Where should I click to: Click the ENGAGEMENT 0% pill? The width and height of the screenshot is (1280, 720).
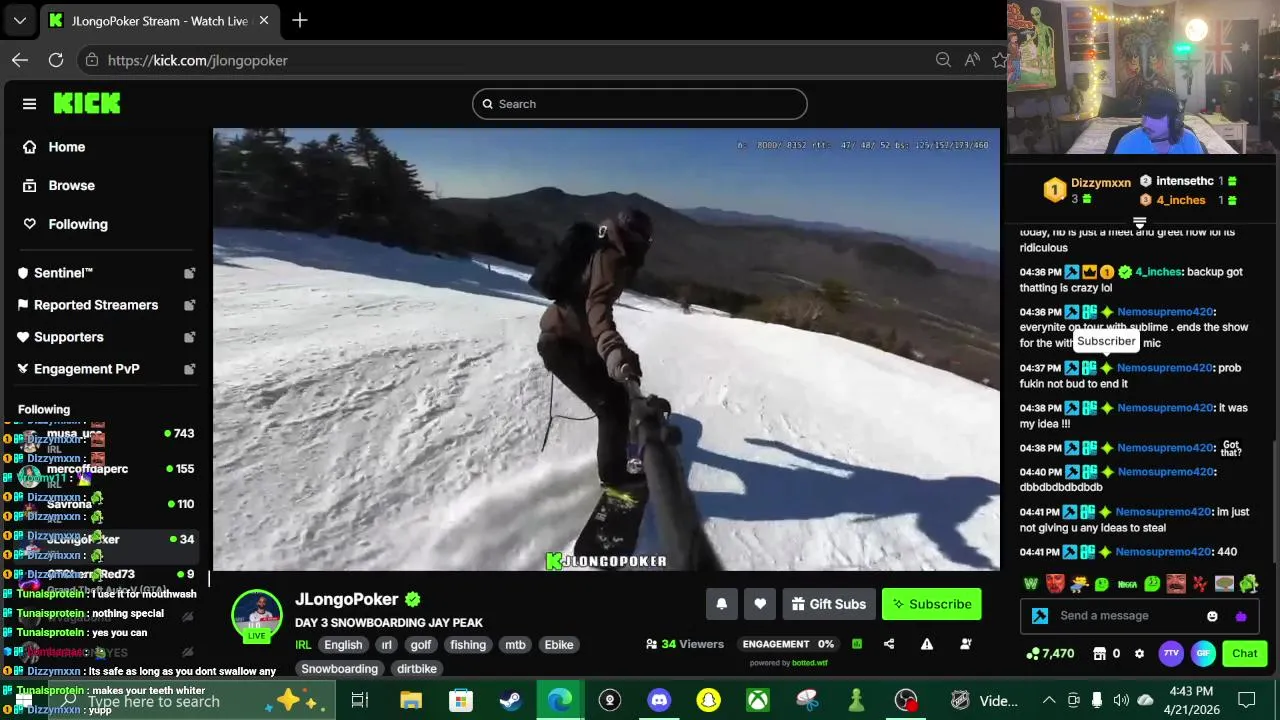tap(788, 644)
